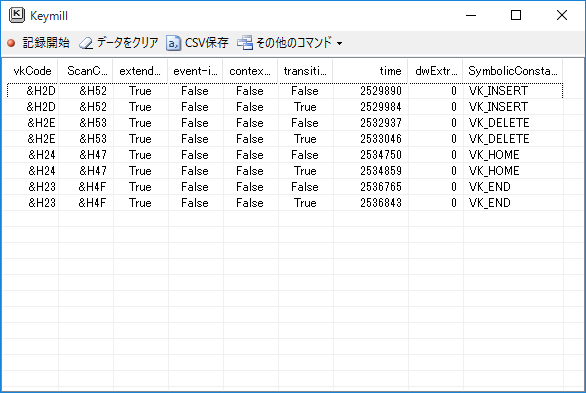Viewport: 586px width, 393px height.
Task: Sort by SymbolicConstant column header
Action: (x=513, y=71)
